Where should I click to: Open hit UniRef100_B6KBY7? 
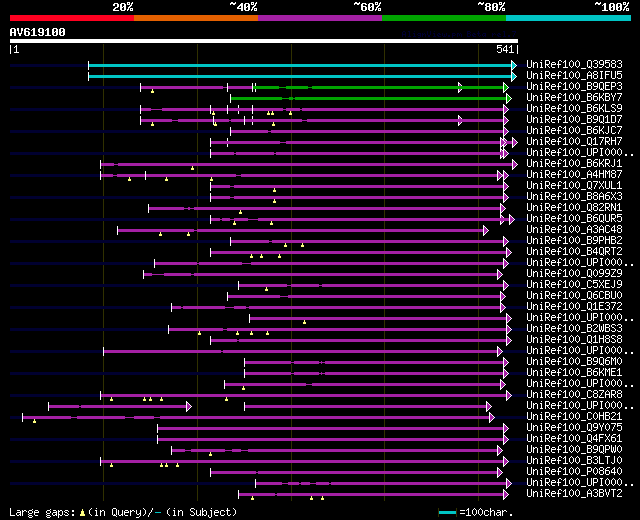tap(574, 98)
